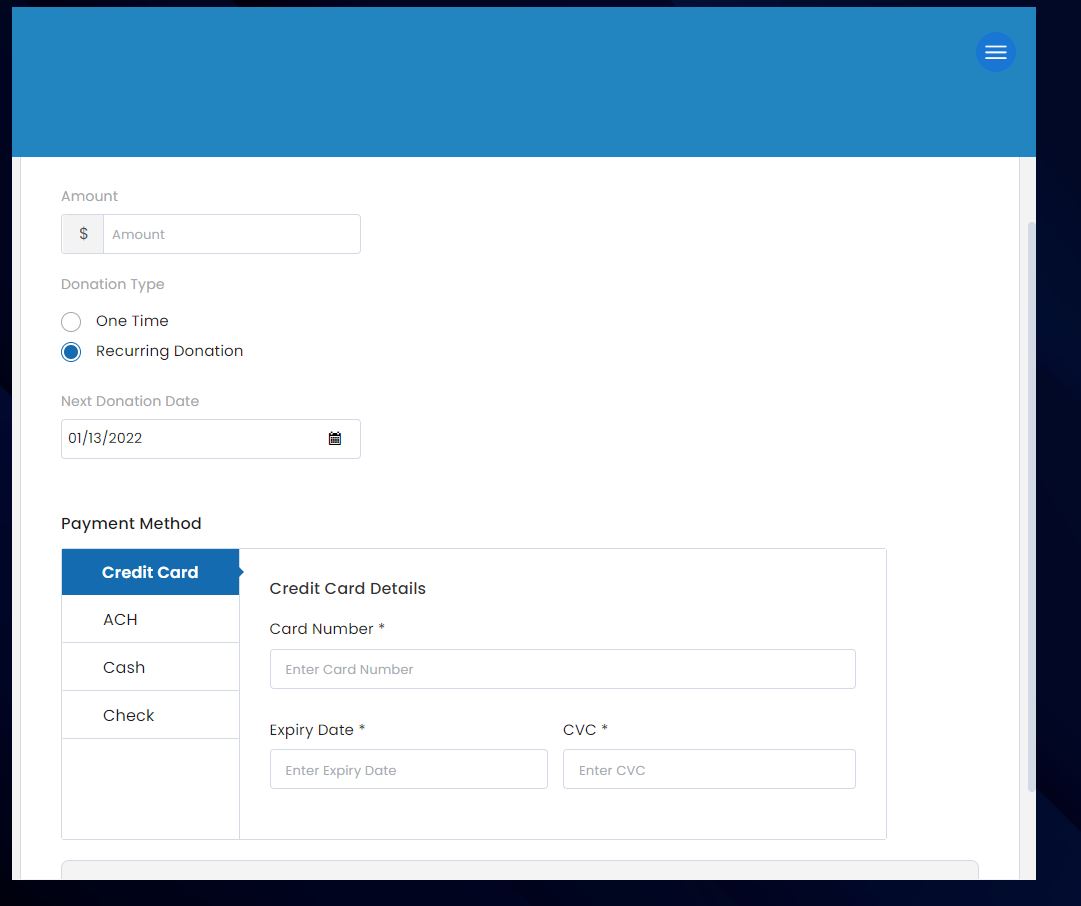Click the page vertical scrollbar
The width and height of the screenshot is (1081, 906).
tap(1031, 507)
